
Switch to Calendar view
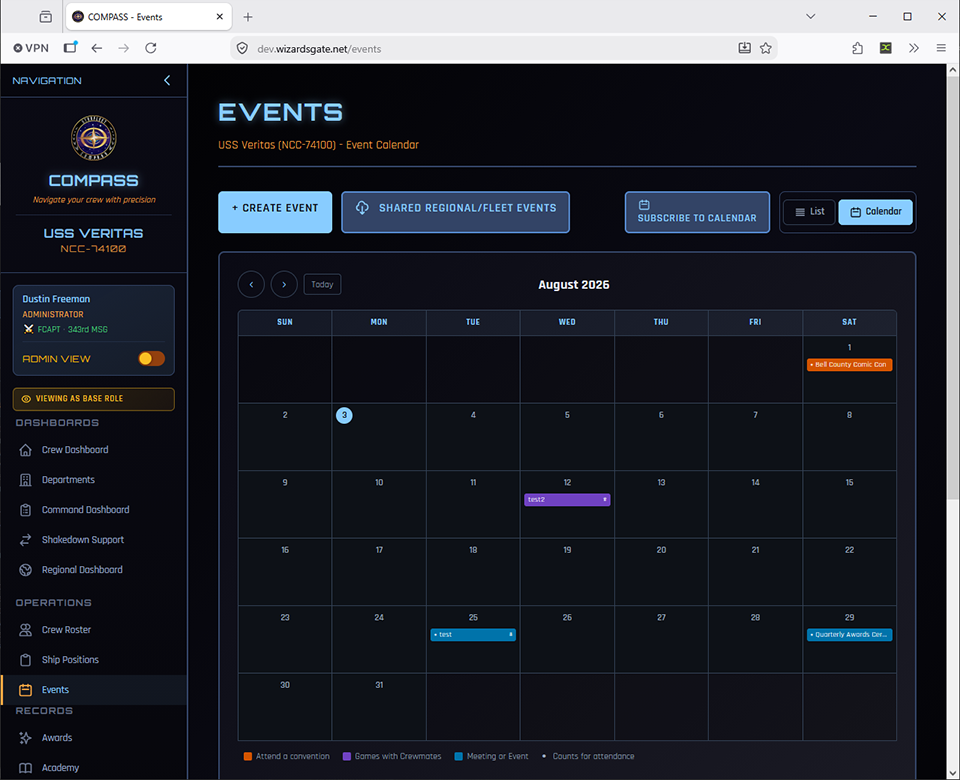point(875,212)
